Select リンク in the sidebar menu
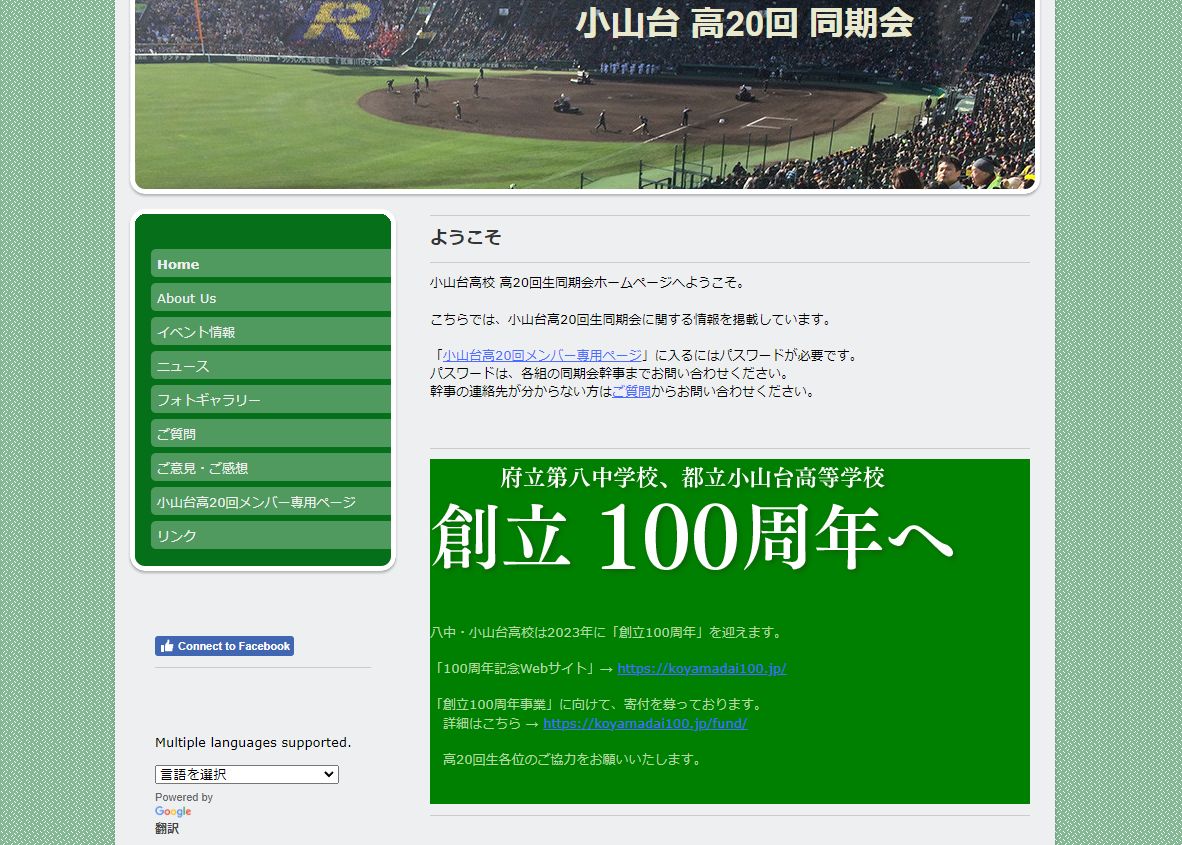Viewport: 1182px width, 845px height. pyautogui.click(x=270, y=536)
